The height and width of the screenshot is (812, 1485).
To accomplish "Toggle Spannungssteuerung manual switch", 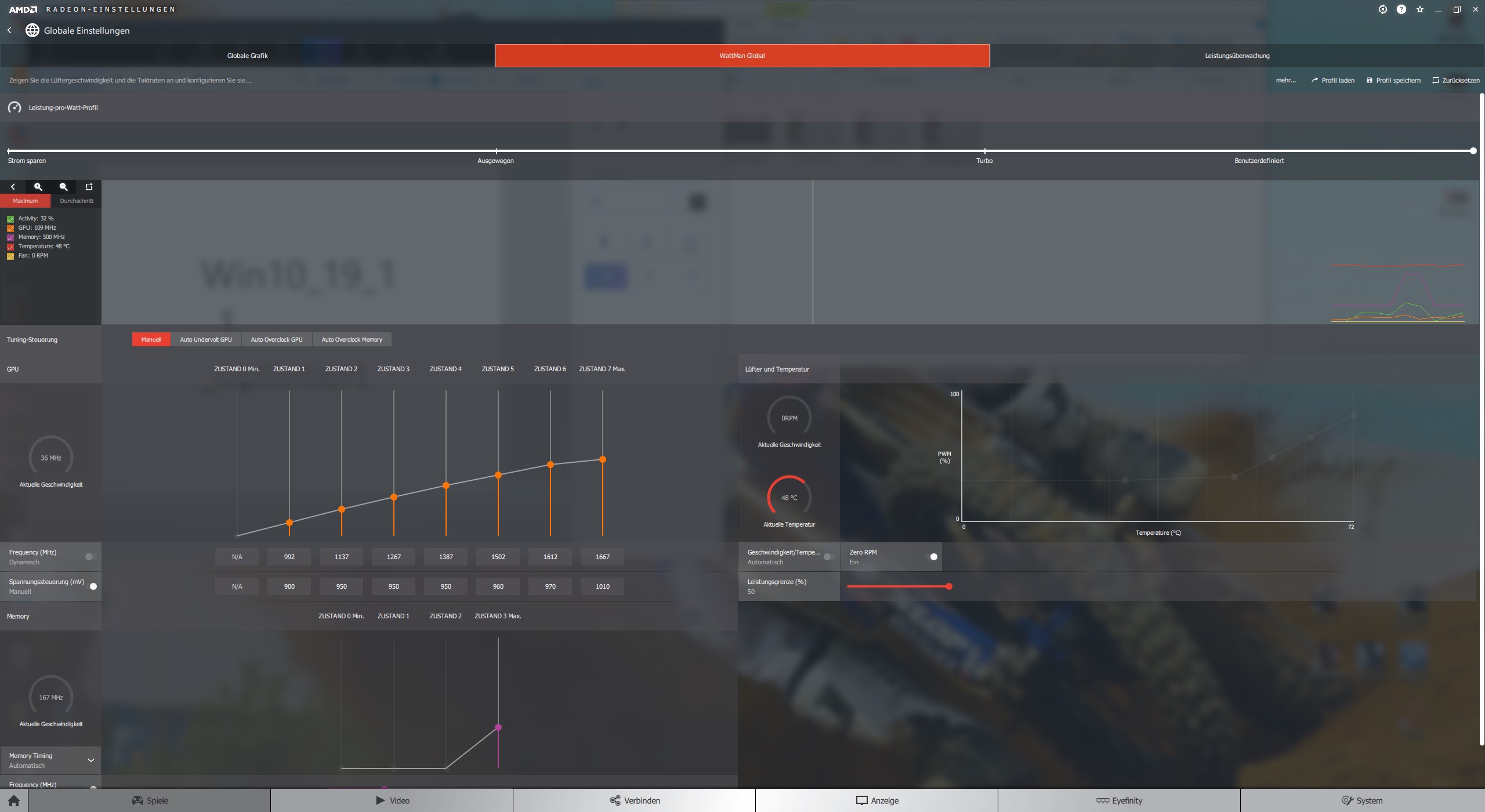I will 92,586.
